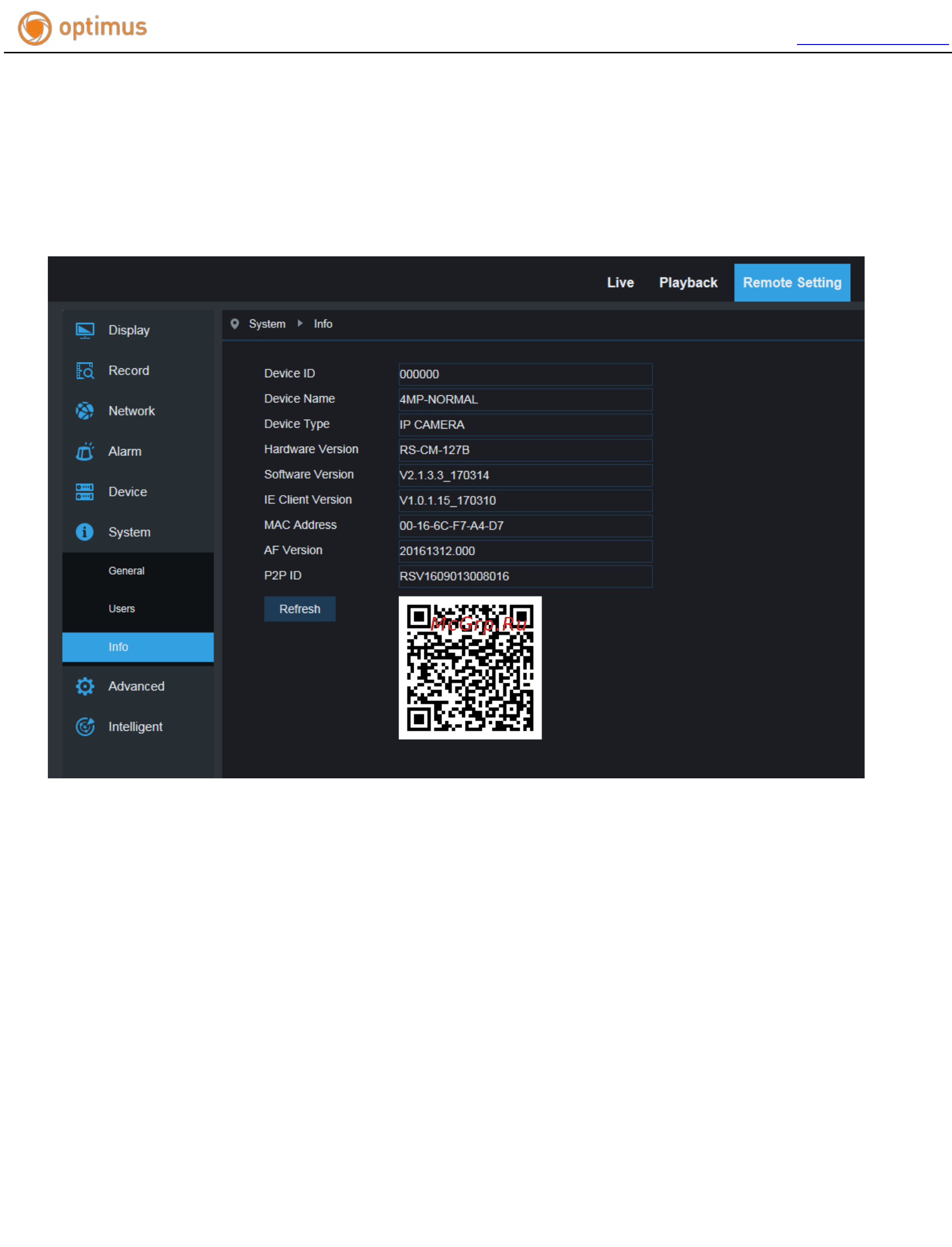Click the AF Version label

293,550
